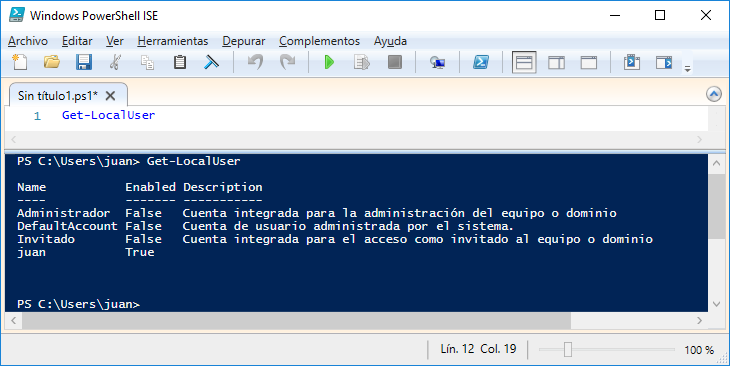Viewport: 730px width, 366px height.
Task: Click the console scrollbar down arrow
Action: pos(716,304)
